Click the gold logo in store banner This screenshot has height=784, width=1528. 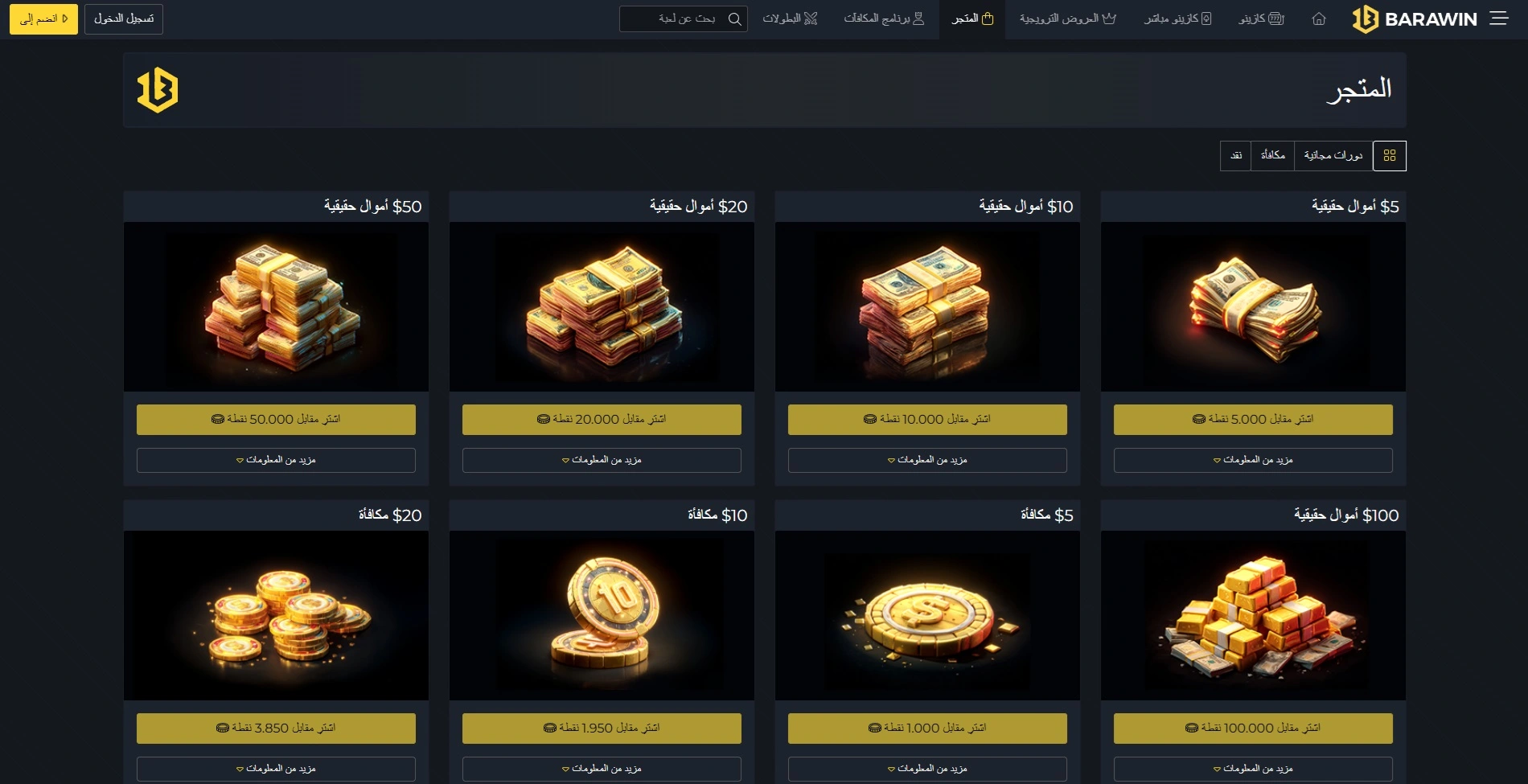pos(158,90)
